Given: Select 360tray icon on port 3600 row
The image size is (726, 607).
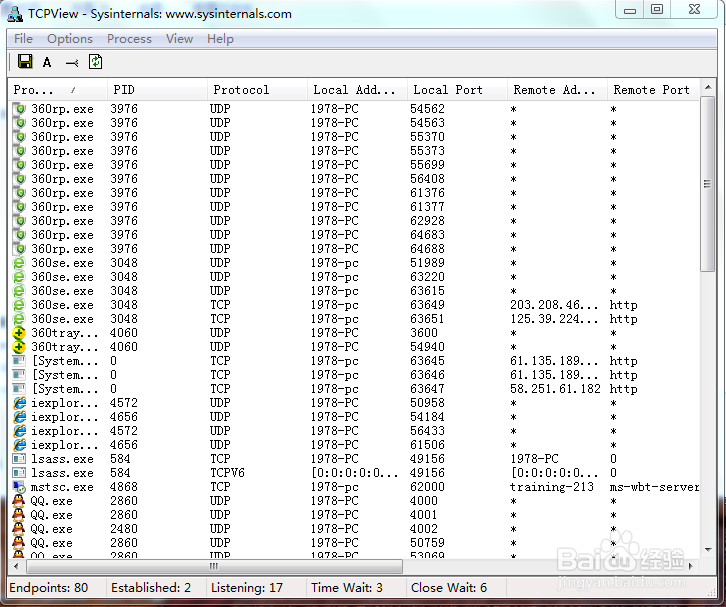Looking at the screenshot, I should pyautogui.click(x=19, y=333).
